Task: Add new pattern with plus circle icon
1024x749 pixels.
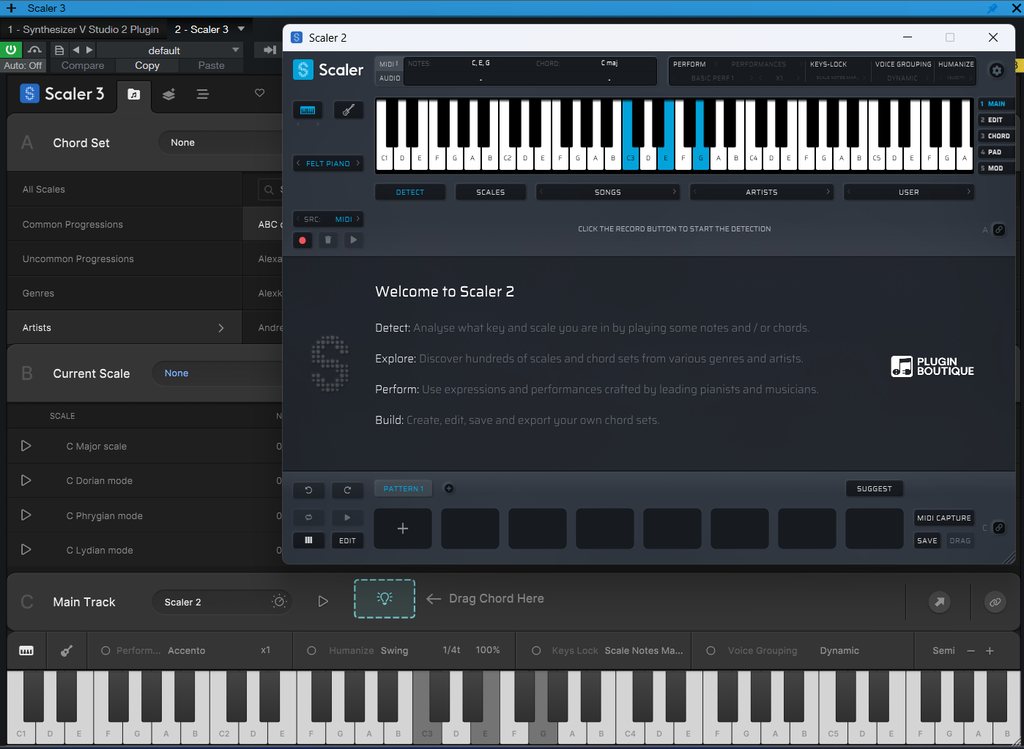Action: [449, 488]
